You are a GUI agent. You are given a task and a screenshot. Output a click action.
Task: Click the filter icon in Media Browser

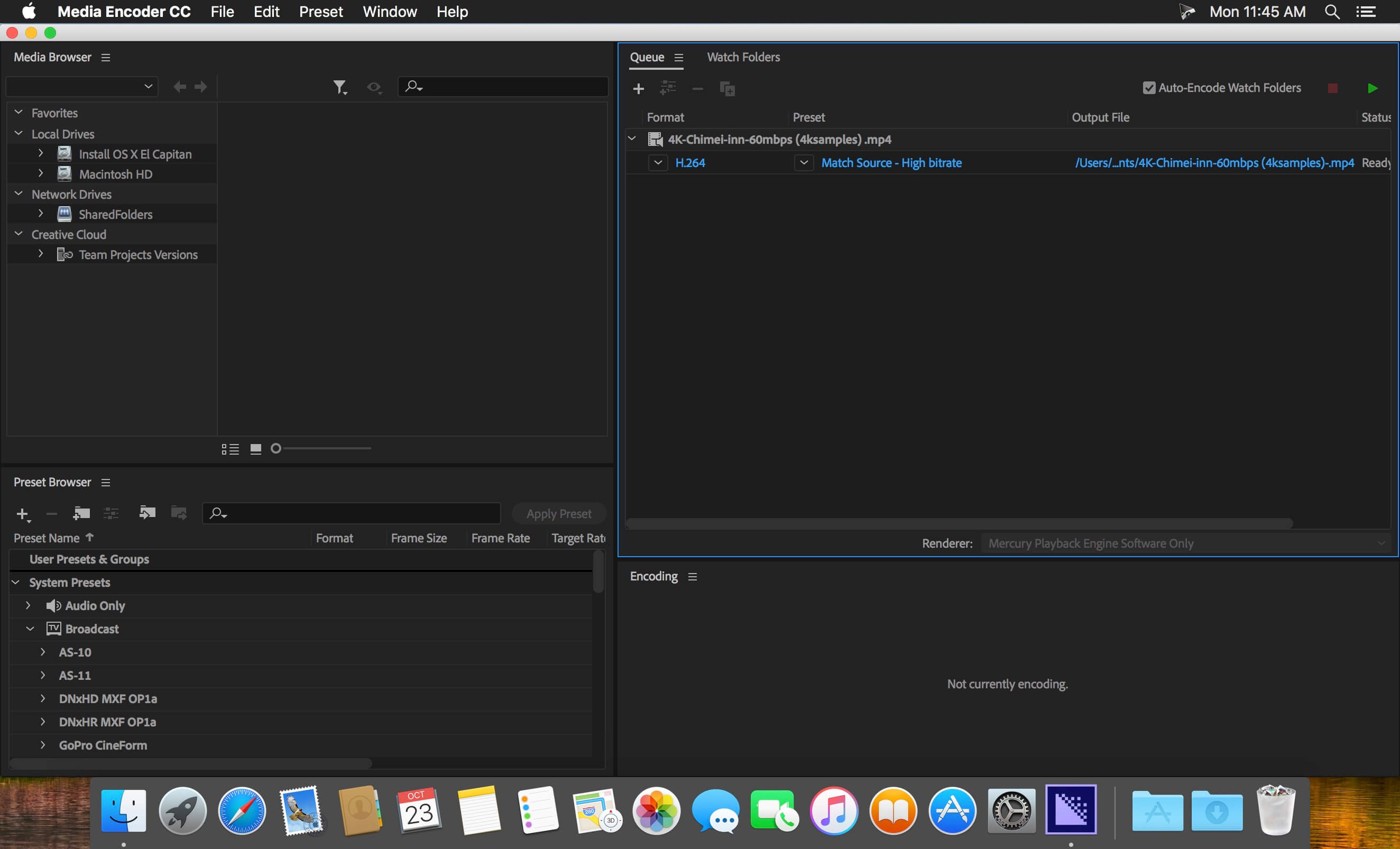tap(340, 87)
